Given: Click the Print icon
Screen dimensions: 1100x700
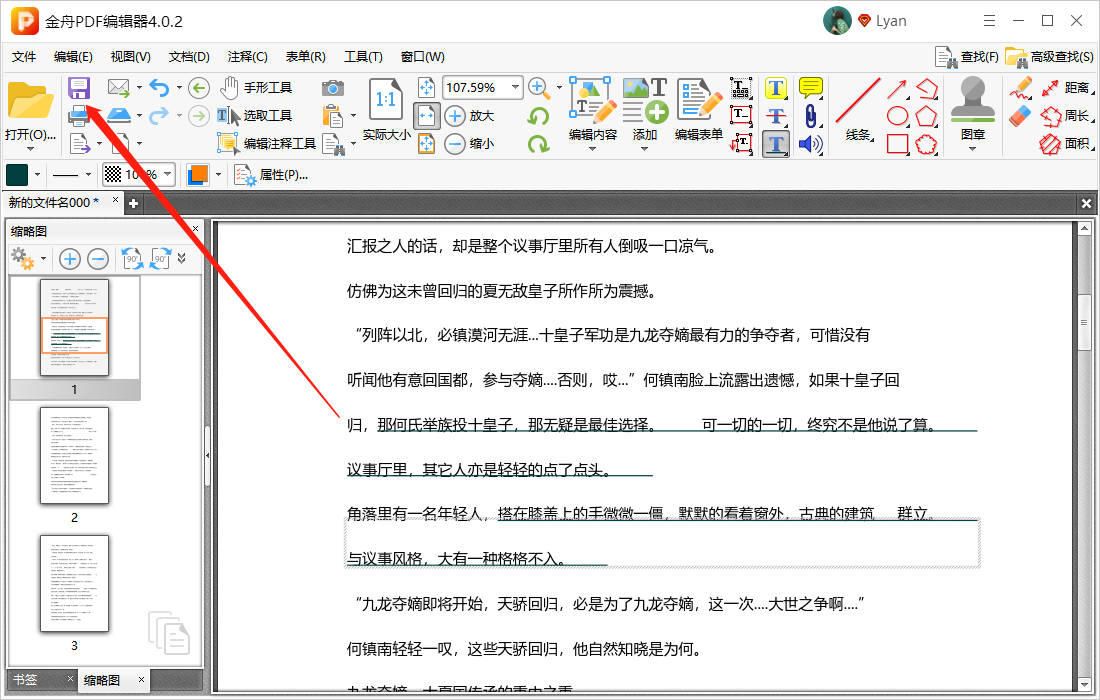Looking at the screenshot, I should 79,115.
